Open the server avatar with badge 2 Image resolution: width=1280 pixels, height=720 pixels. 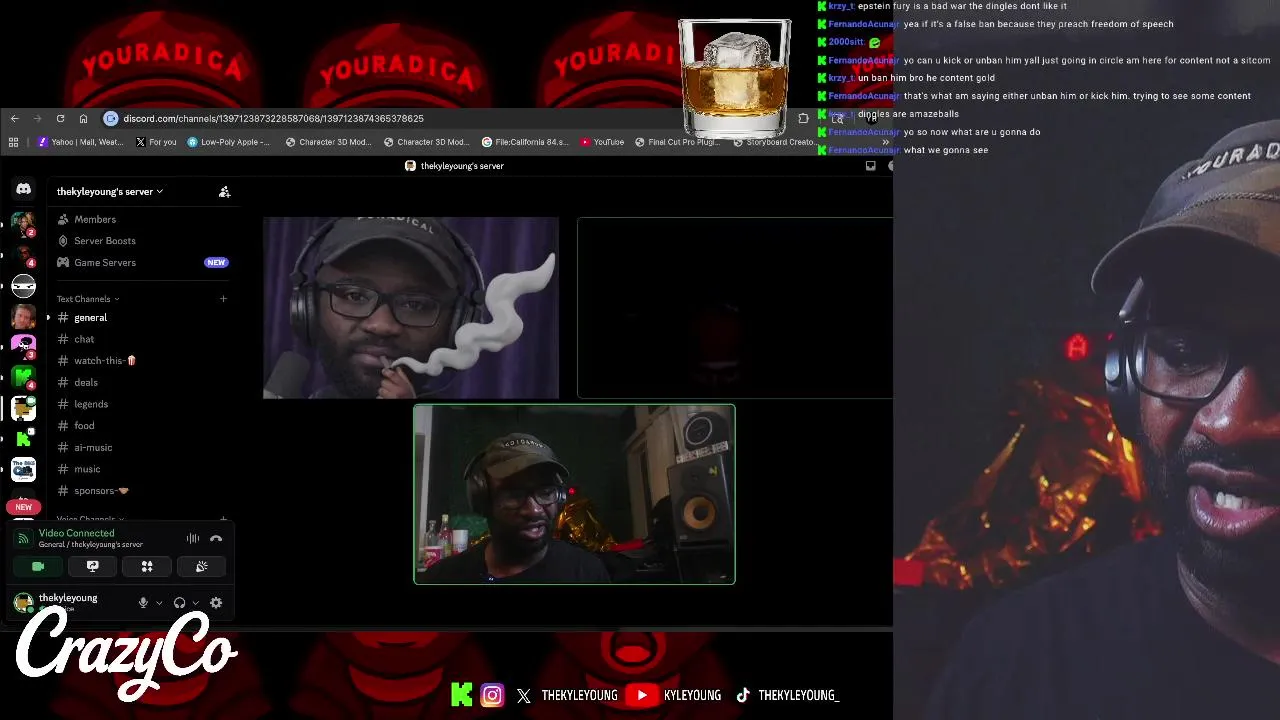tap(23, 224)
